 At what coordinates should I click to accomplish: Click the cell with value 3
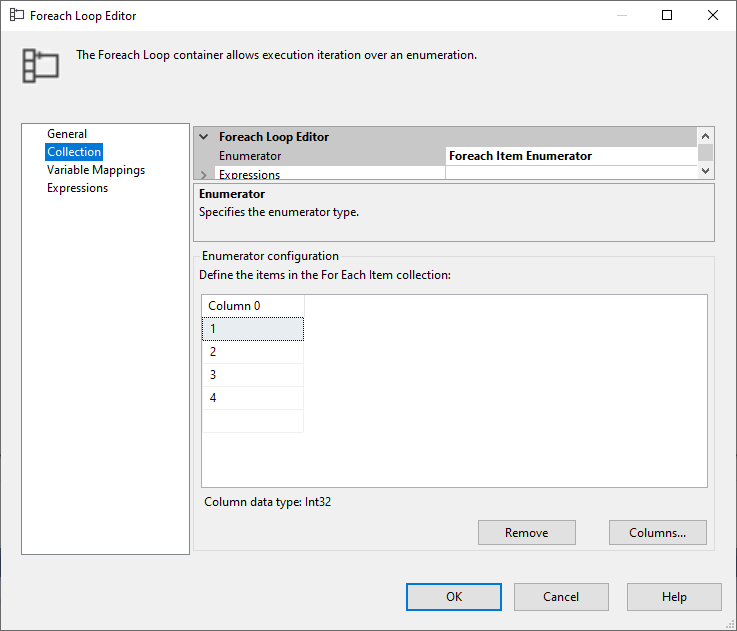(x=252, y=375)
